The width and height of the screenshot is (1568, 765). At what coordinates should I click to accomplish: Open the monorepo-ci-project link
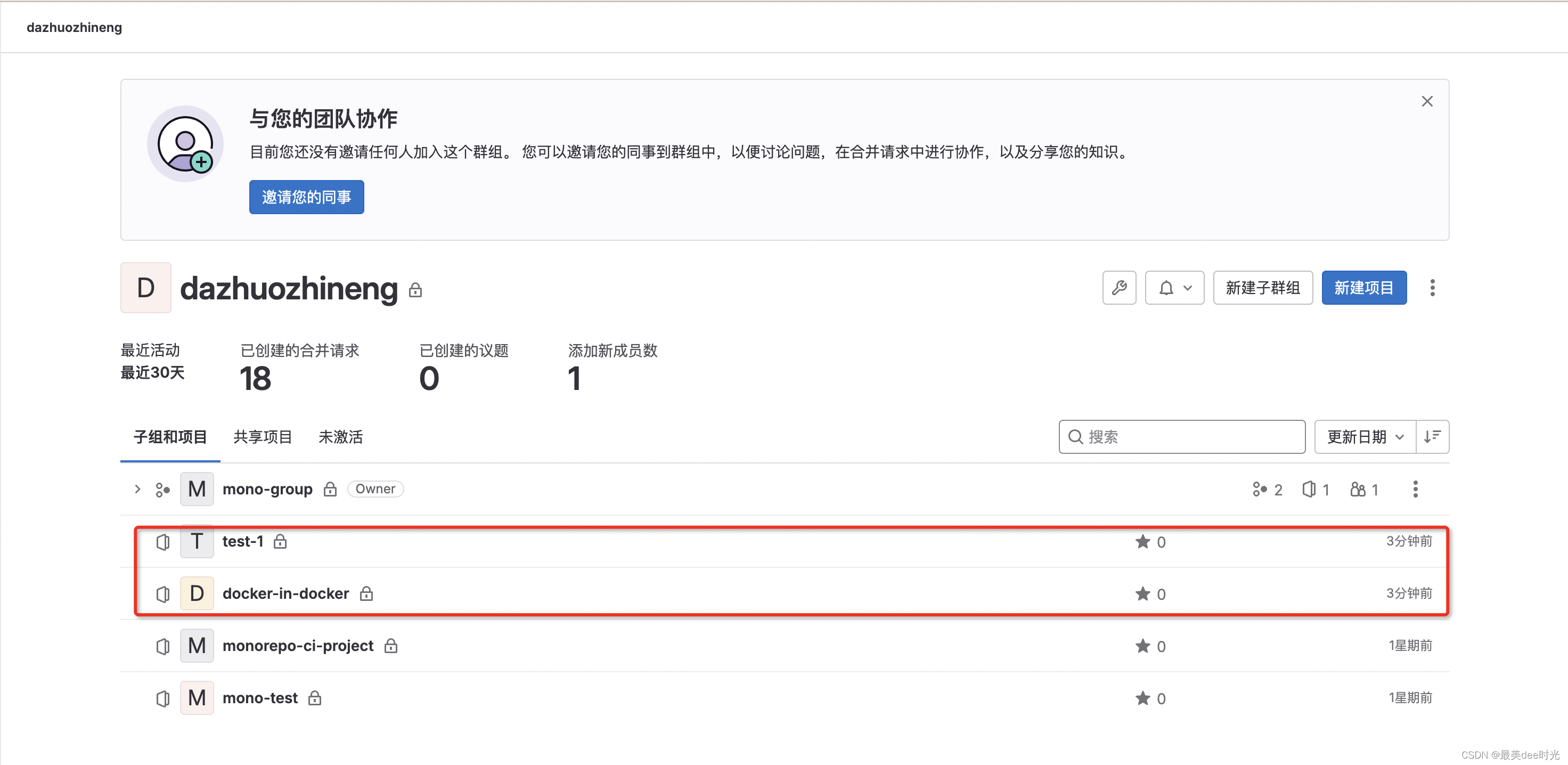tap(298, 646)
